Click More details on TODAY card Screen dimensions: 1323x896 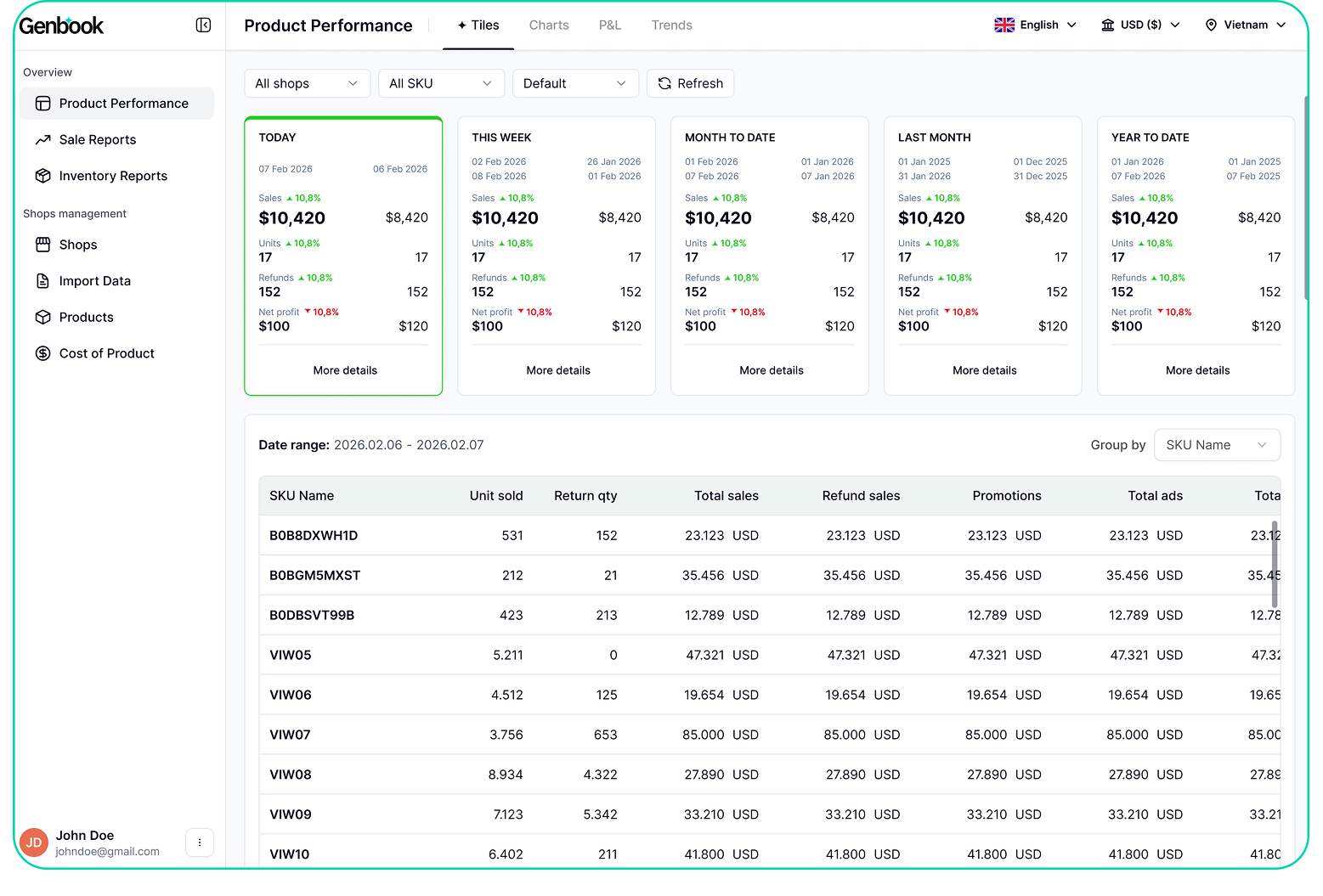click(x=345, y=370)
